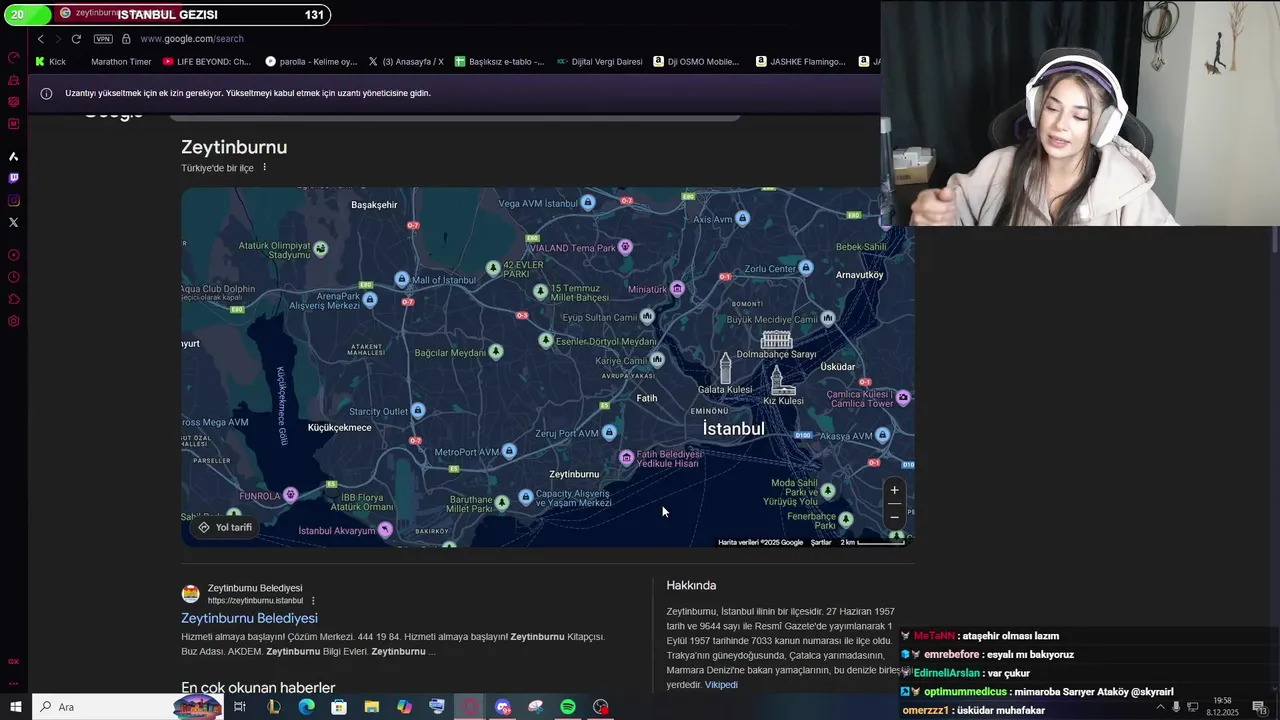This screenshot has width=1280, height=720.
Task: Open the gear Settings icon in the sidebar
Action: click(x=14, y=321)
